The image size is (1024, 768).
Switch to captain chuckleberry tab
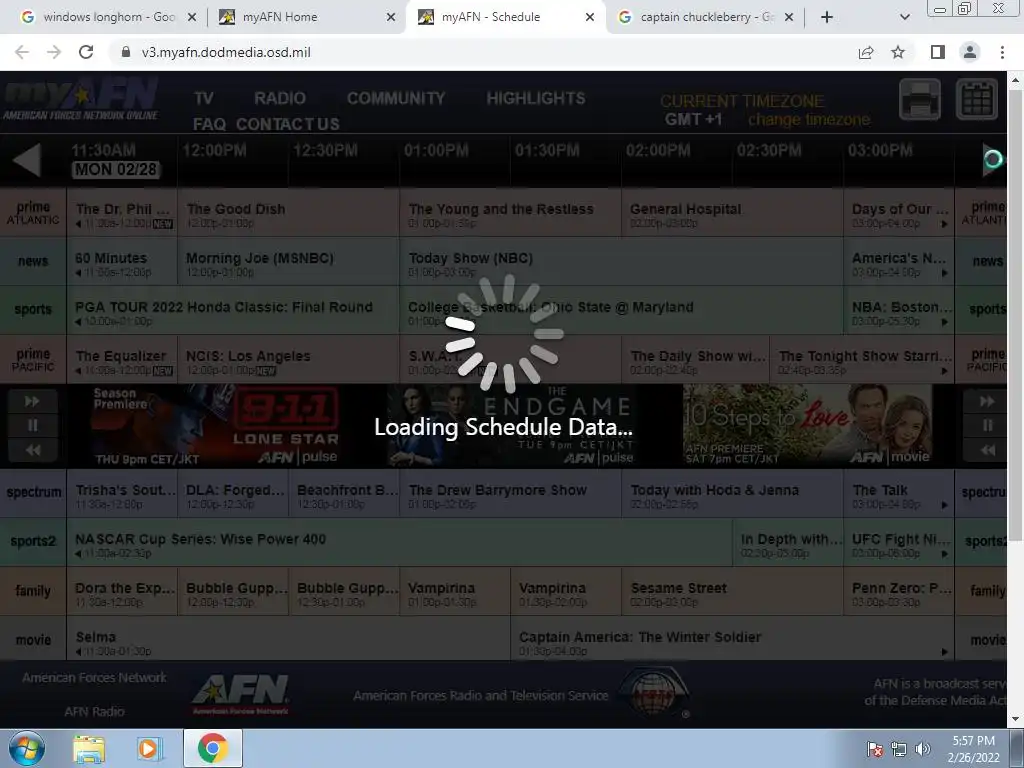705,17
